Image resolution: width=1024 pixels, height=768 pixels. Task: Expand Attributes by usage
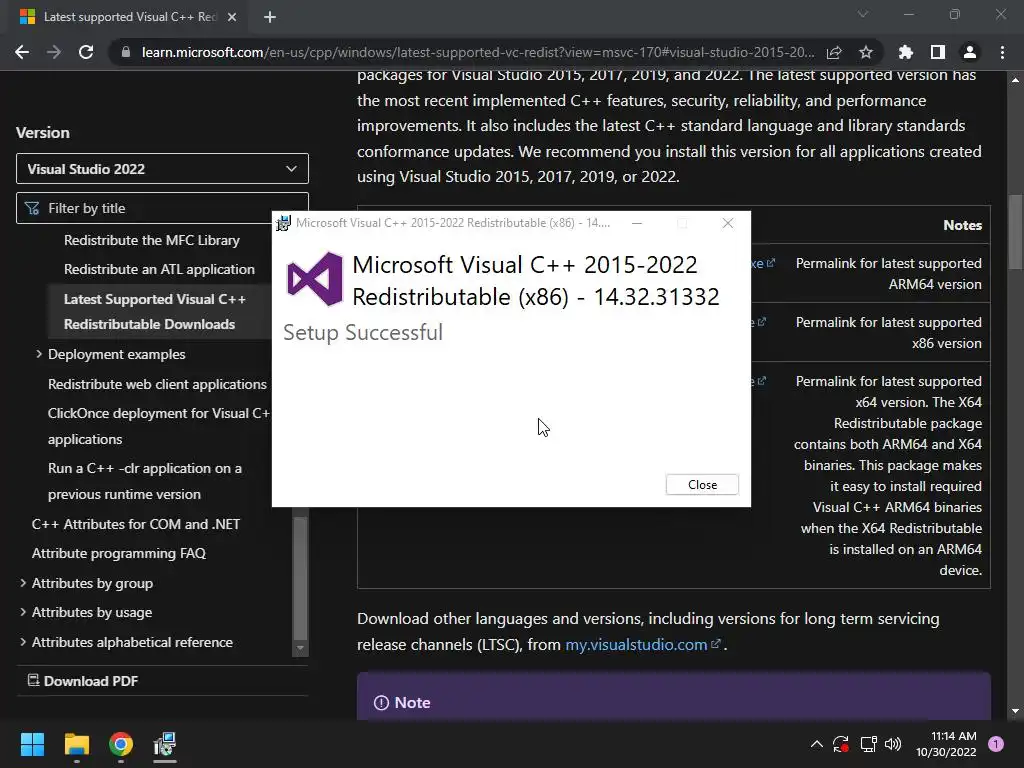click(x=23, y=612)
